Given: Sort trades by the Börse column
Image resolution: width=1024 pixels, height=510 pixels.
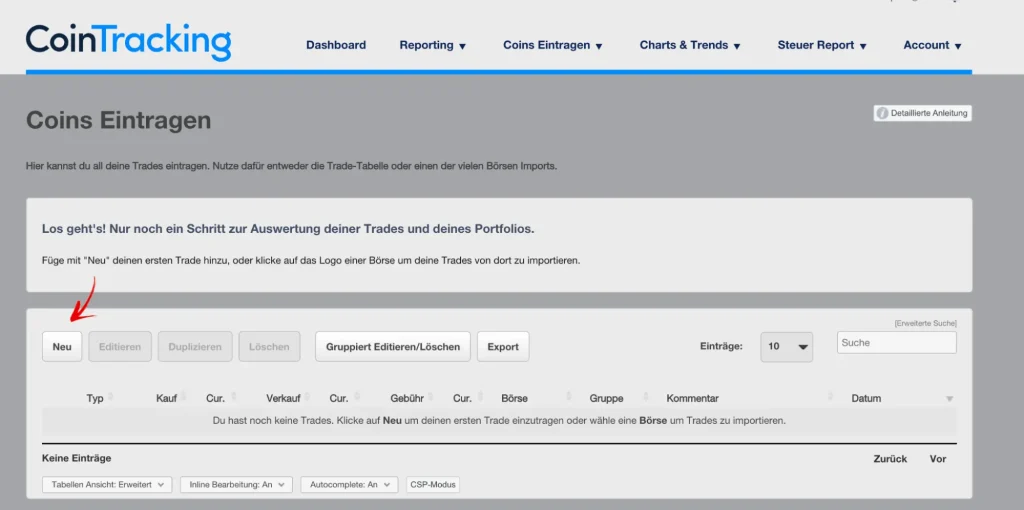Looking at the screenshot, I should click(514, 398).
